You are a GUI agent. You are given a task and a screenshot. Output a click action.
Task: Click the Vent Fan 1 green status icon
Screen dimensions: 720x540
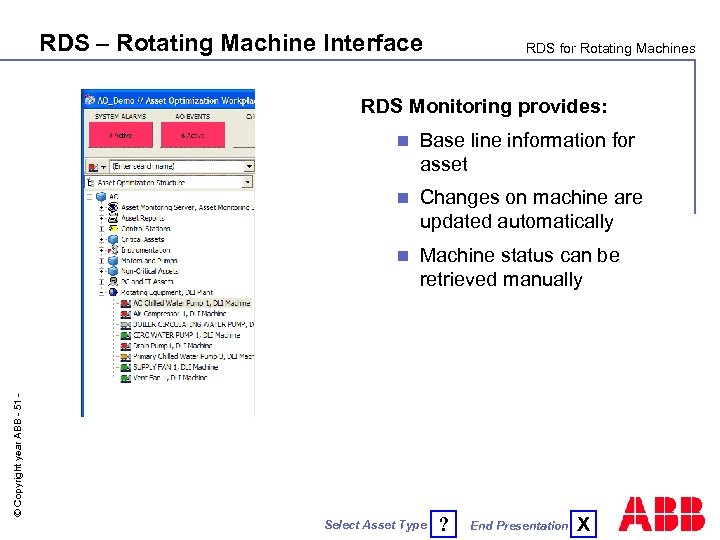click(x=125, y=378)
